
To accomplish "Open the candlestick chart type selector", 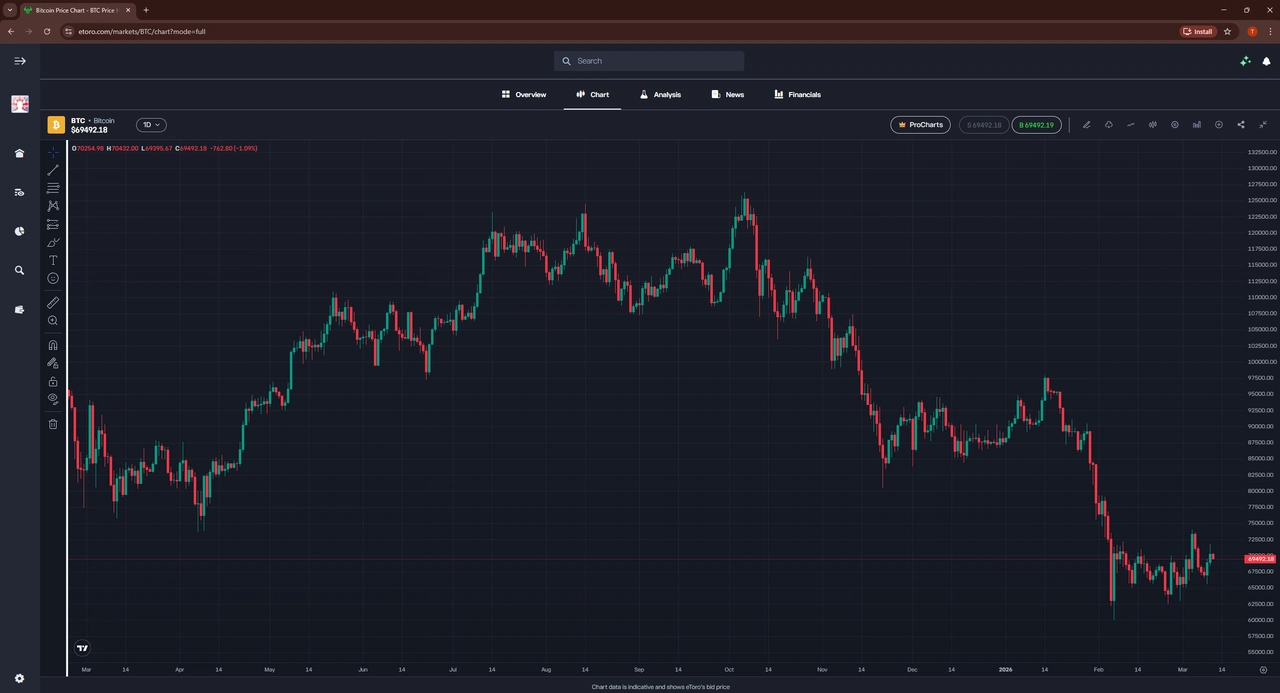I will point(1153,125).
